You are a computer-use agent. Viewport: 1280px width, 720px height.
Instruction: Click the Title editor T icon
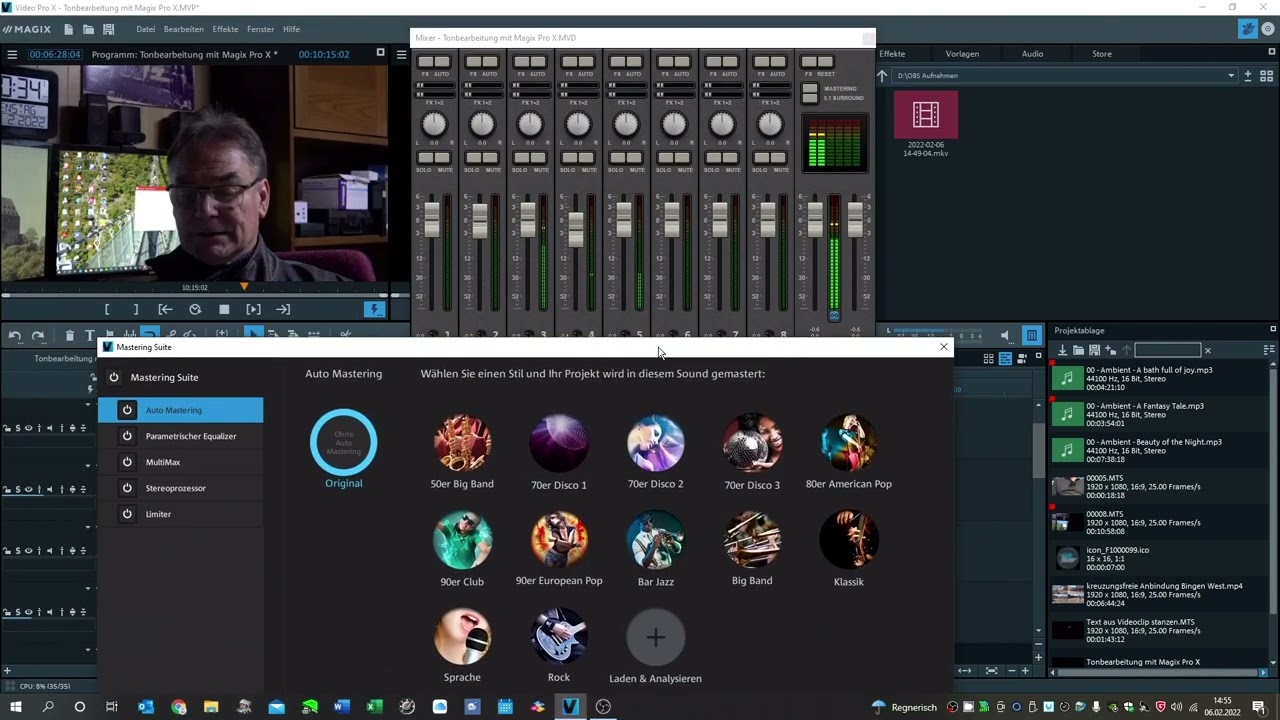point(90,336)
